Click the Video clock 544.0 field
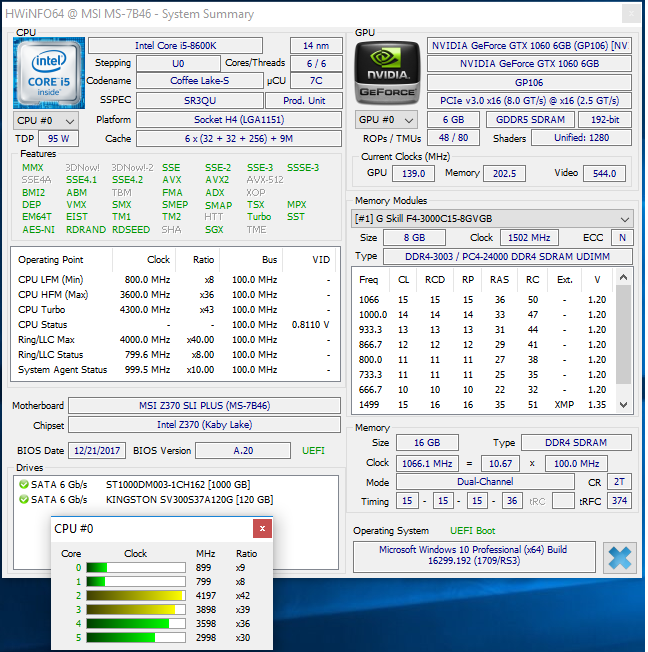The height and width of the screenshot is (652, 648). pyautogui.click(x=604, y=173)
